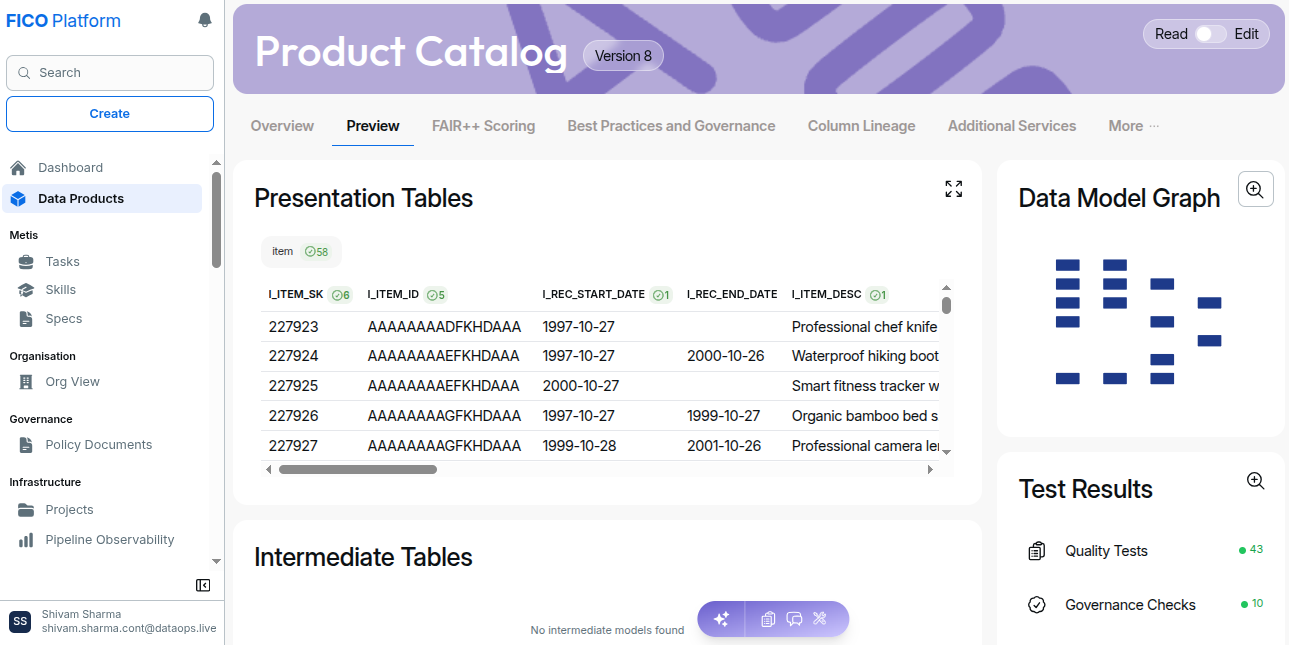Zoom into the Data Model Graph

(x=1255, y=189)
